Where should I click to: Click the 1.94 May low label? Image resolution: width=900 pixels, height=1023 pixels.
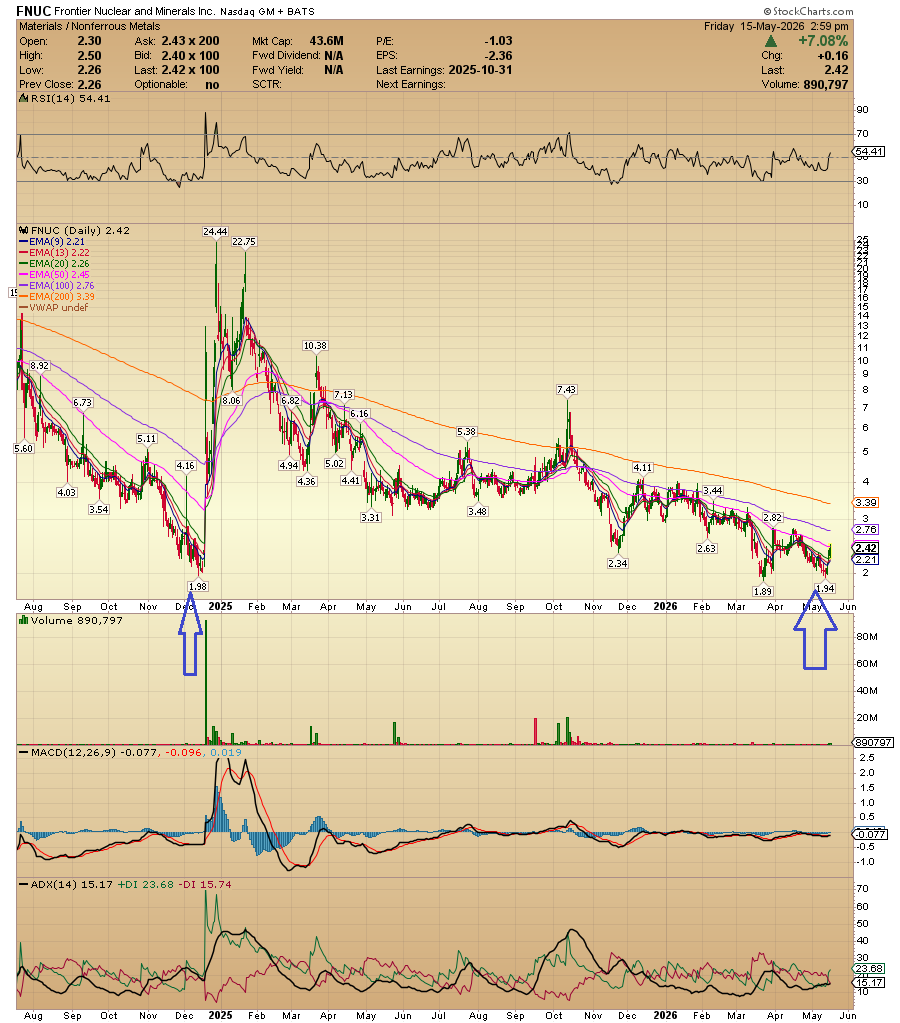(x=826, y=588)
